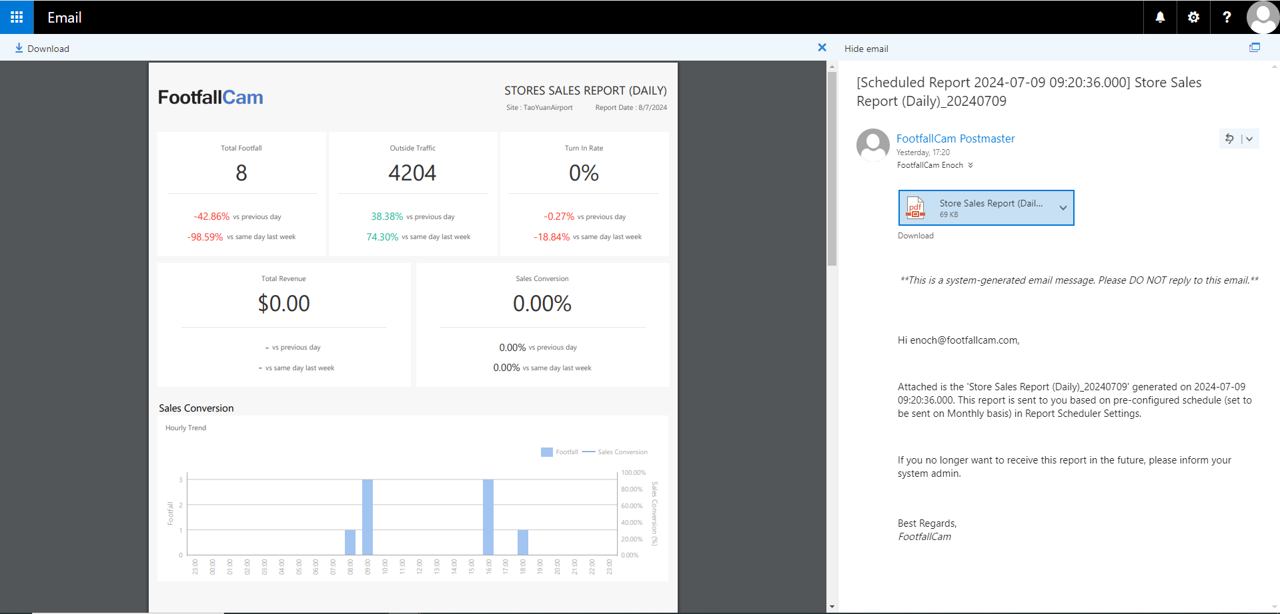Open the app launcher grid
Image resolution: width=1280 pixels, height=614 pixels.
pyautogui.click(x=16, y=17)
